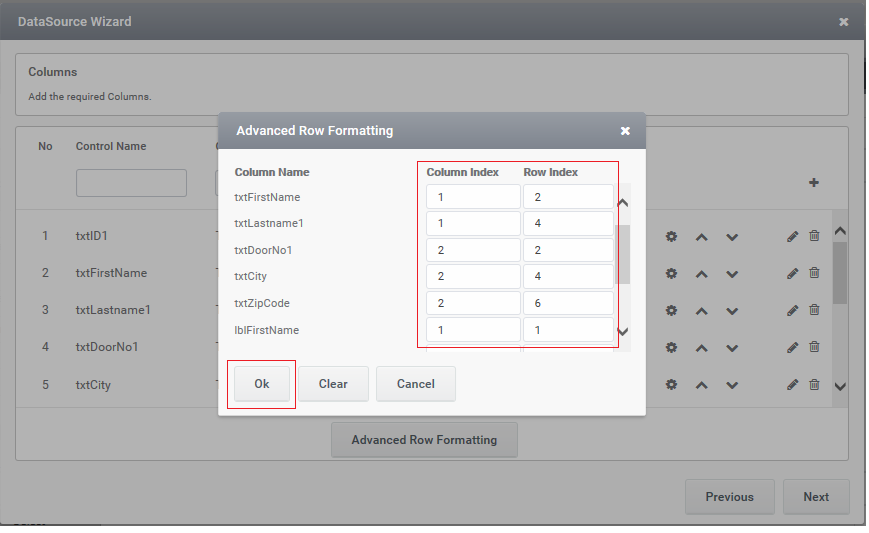Click Cancel in the formatting dialog
The height and width of the screenshot is (533, 869).
point(415,384)
